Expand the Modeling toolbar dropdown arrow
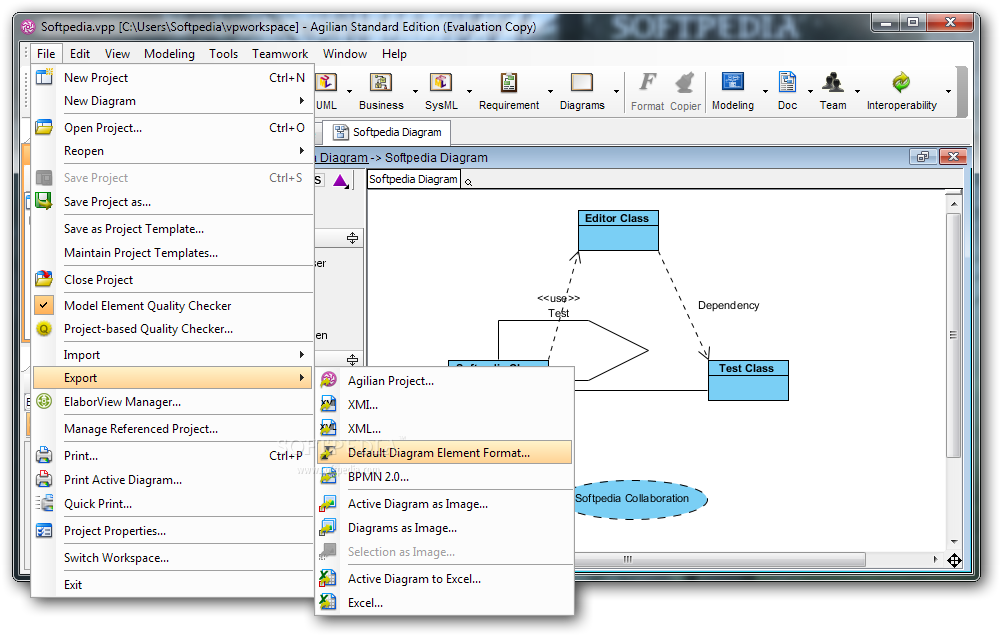 765,91
